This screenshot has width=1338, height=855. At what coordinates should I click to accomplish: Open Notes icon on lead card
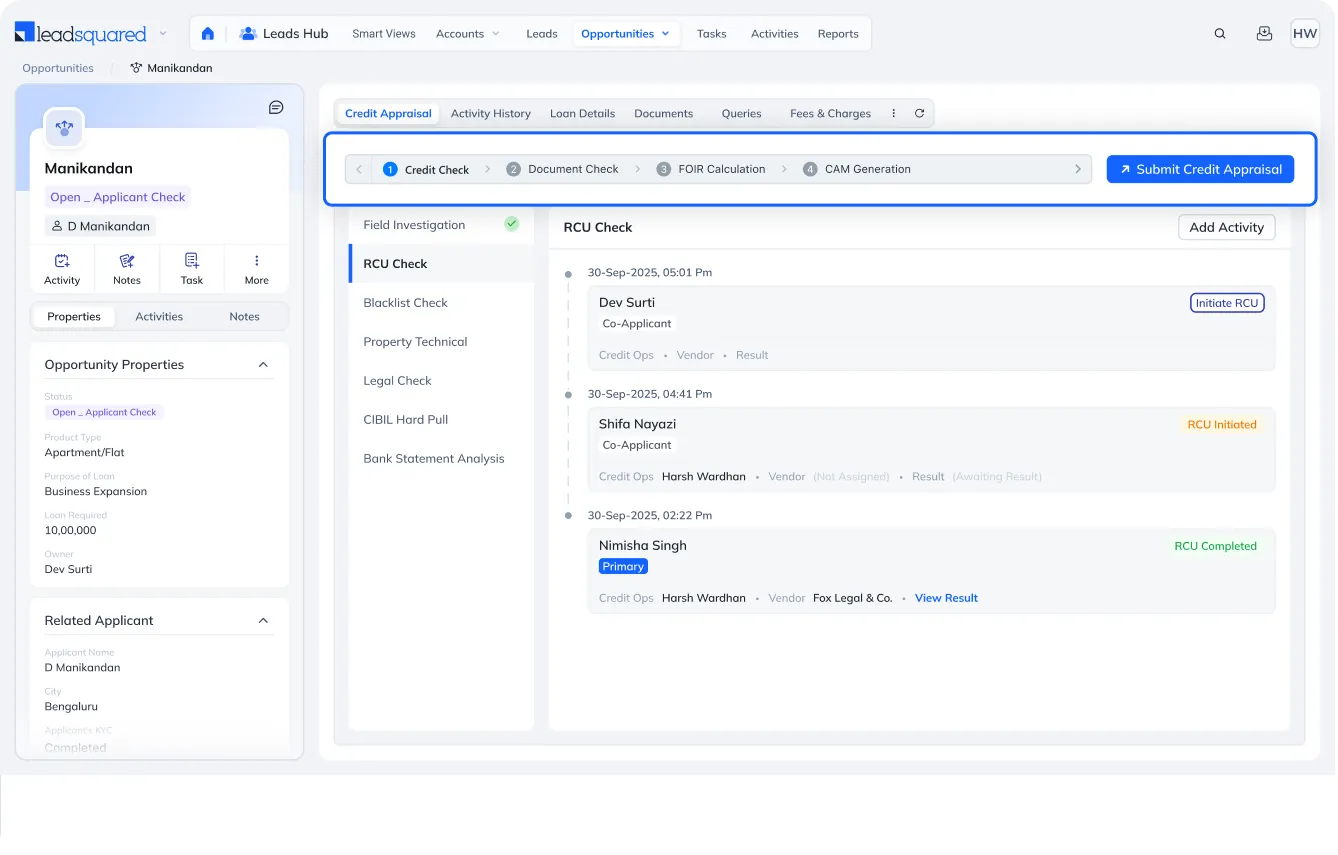pos(127,268)
